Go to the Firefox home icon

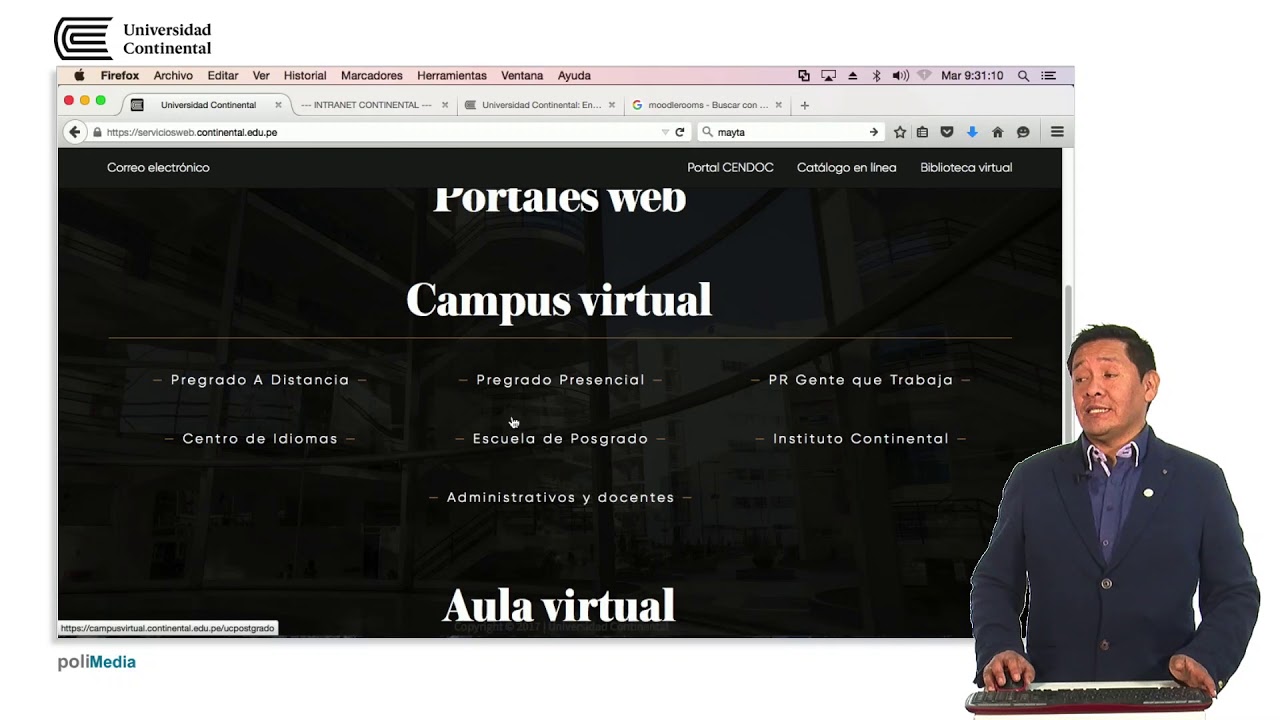[997, 132]
